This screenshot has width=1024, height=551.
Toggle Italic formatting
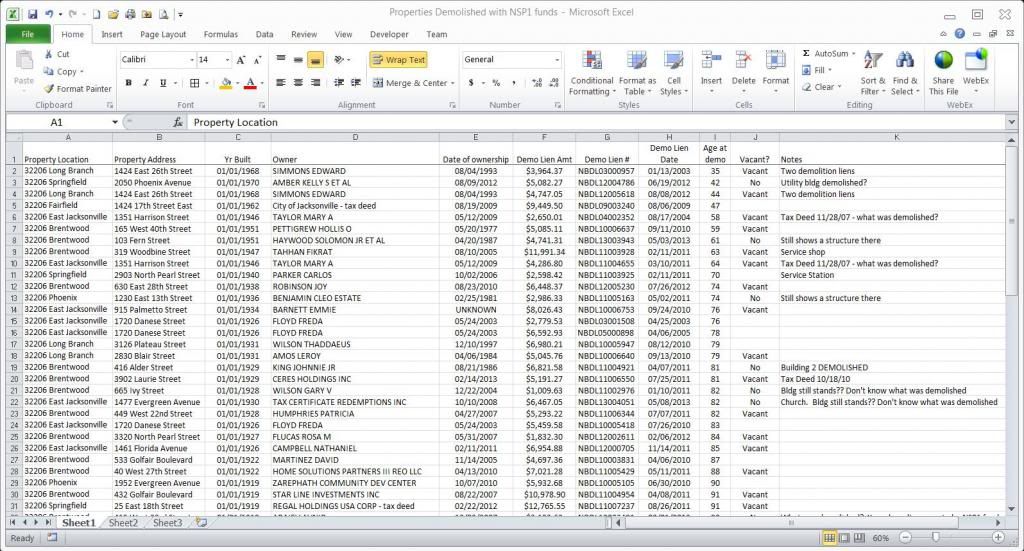pyautogui.click(x=145, y=83)
